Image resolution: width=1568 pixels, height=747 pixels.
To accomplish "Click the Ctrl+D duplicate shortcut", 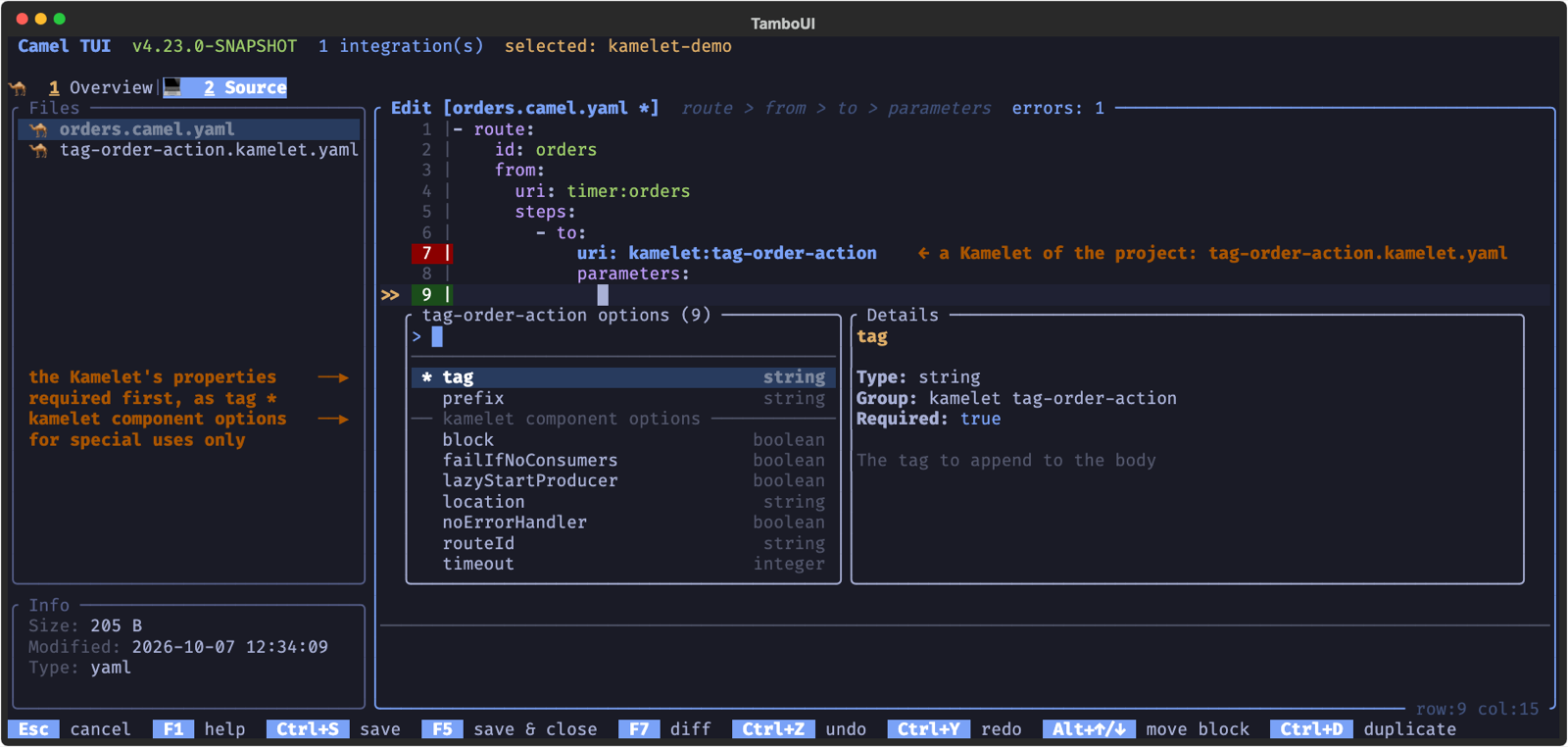I will pos(1363,729).
